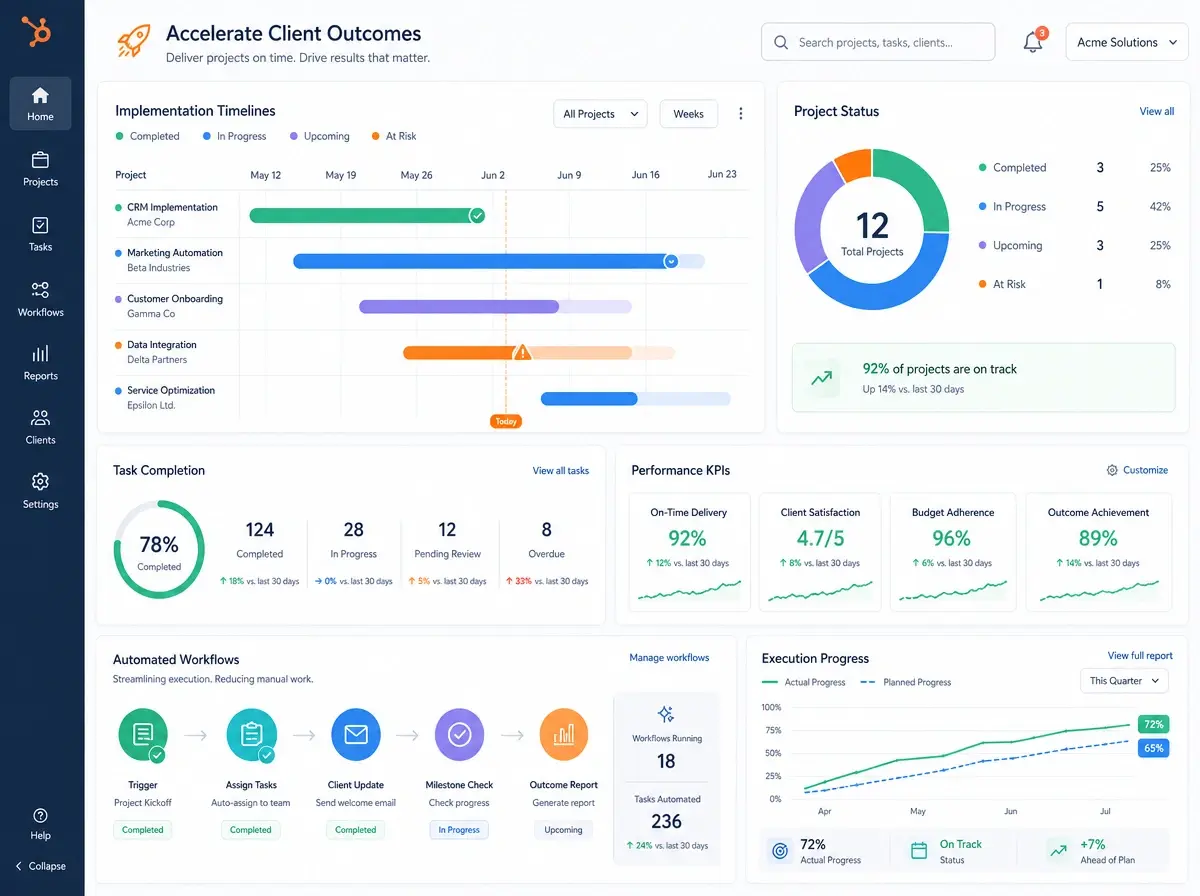The width and height of the screenshot is (1200, 896).
Task: Open the All Projects filter dropdown
Action: [600, 114]
